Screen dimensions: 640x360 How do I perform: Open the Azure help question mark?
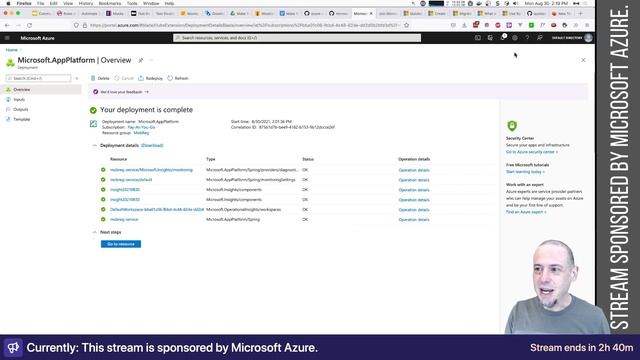pos(527,38)
